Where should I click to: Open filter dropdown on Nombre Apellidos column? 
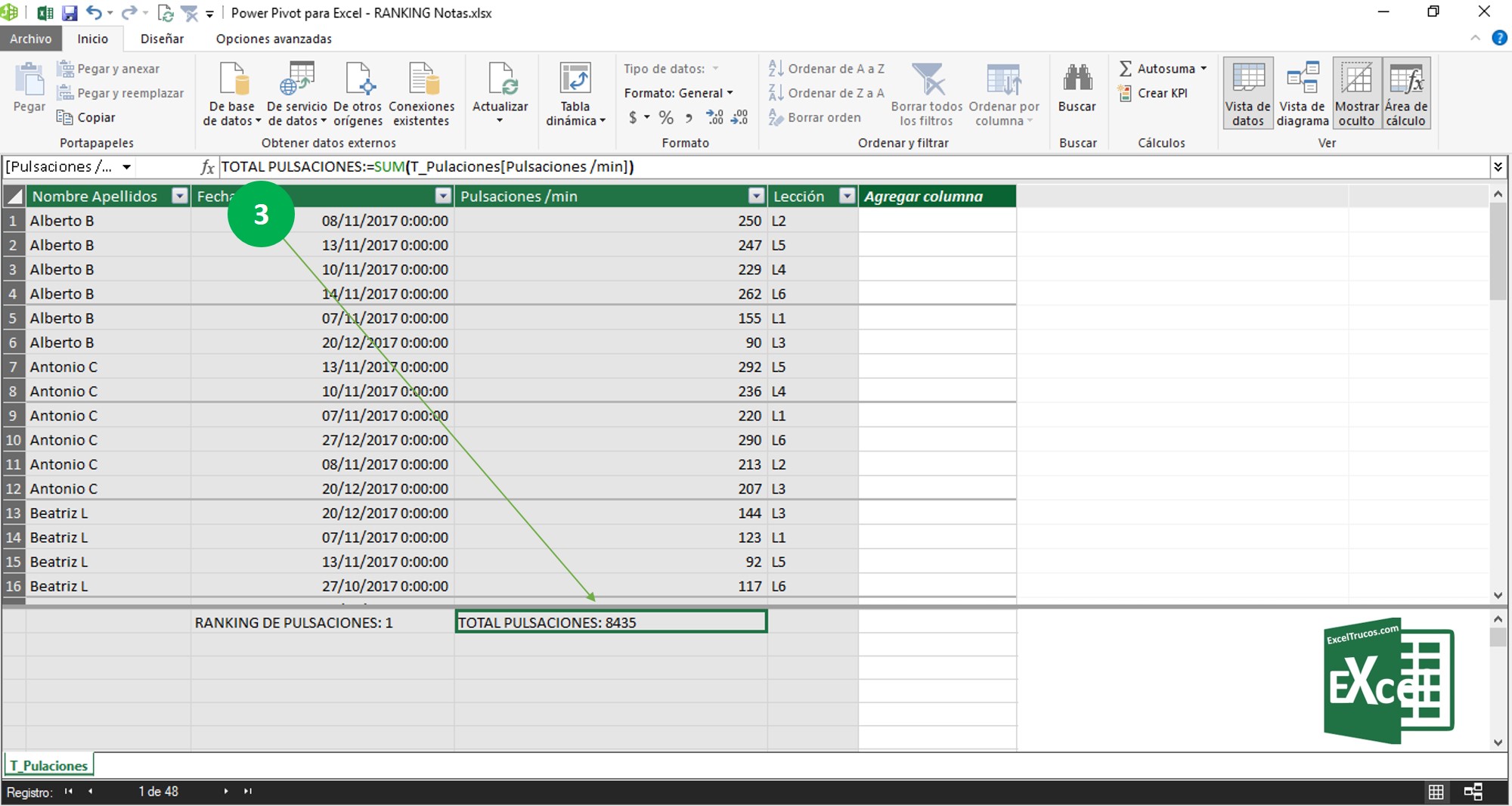pyautogui.click(x=179, y=197)
